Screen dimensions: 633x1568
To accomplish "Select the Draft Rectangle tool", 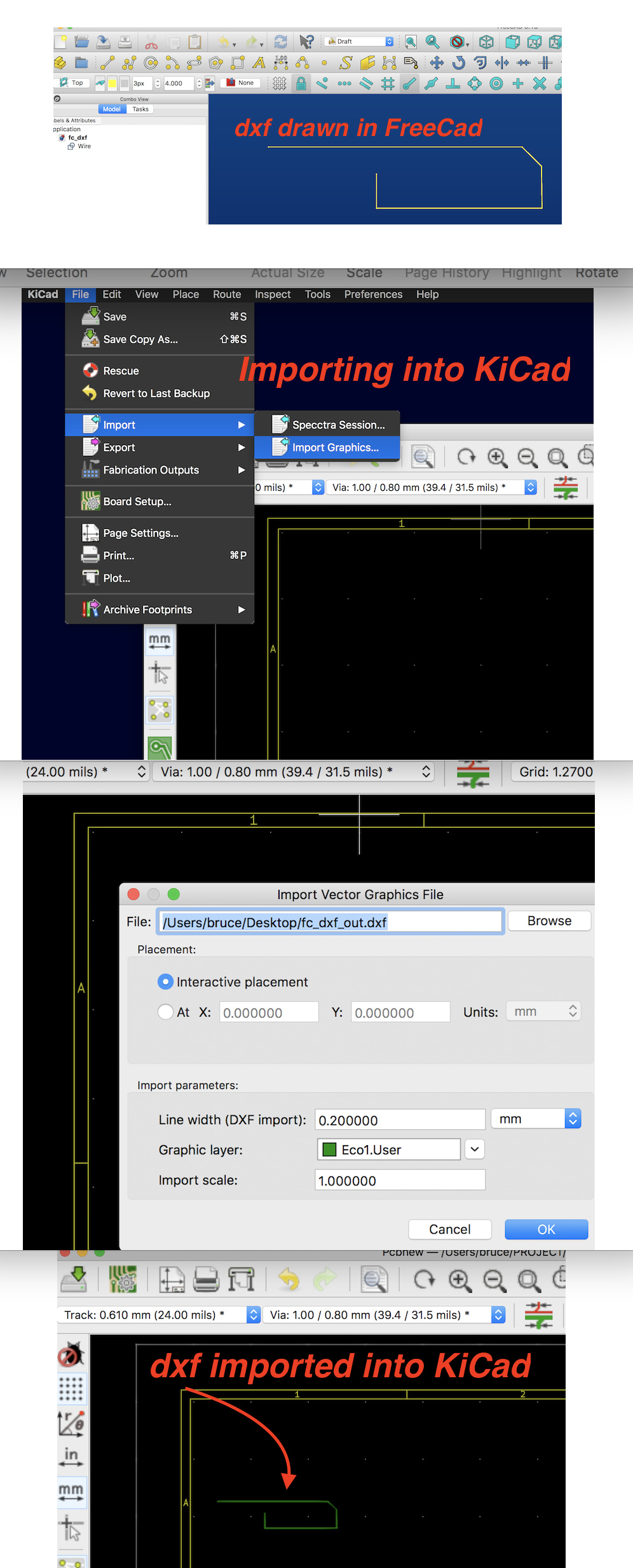I will [x=238, y=63].
